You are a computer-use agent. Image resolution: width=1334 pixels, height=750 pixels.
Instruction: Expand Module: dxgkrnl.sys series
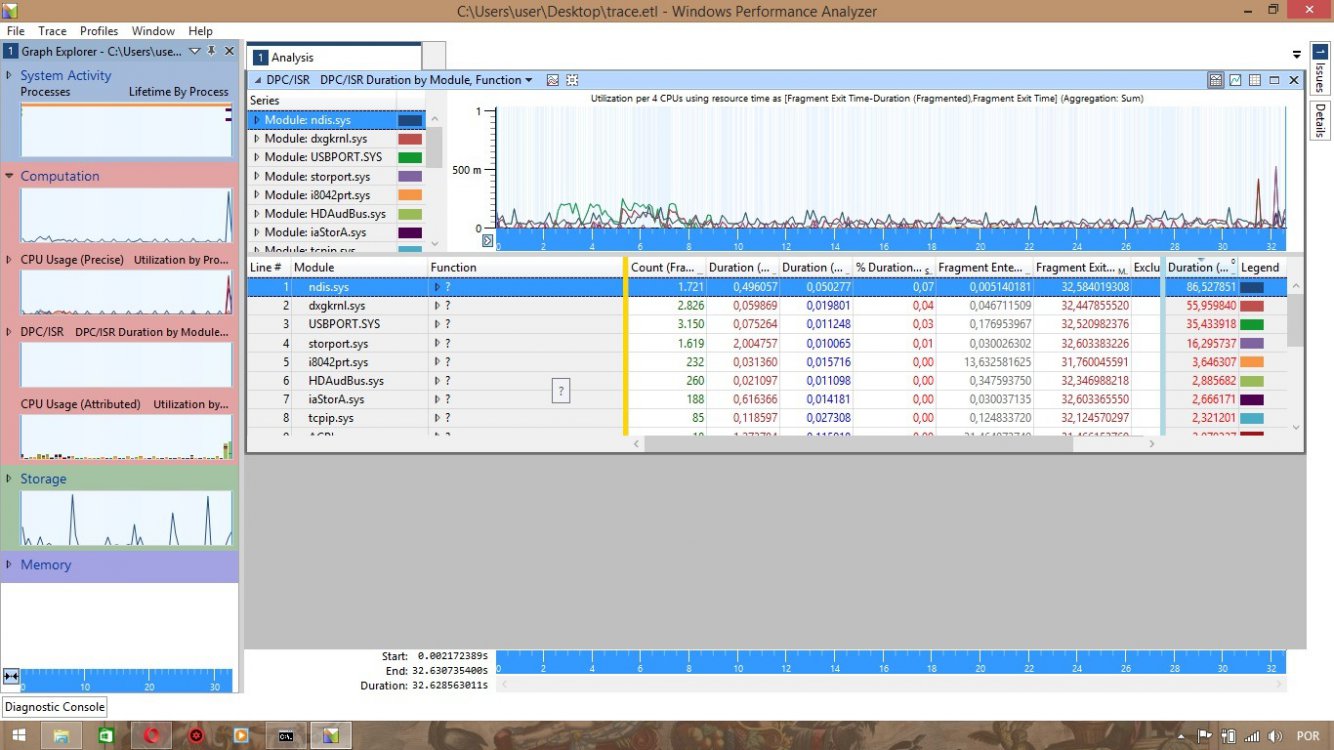click(256, 139)
